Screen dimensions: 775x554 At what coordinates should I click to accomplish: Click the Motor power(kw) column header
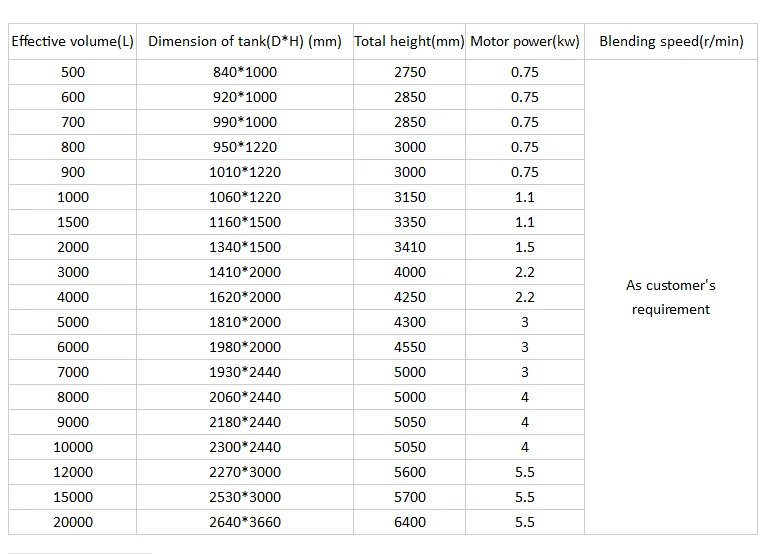(524, 42)
